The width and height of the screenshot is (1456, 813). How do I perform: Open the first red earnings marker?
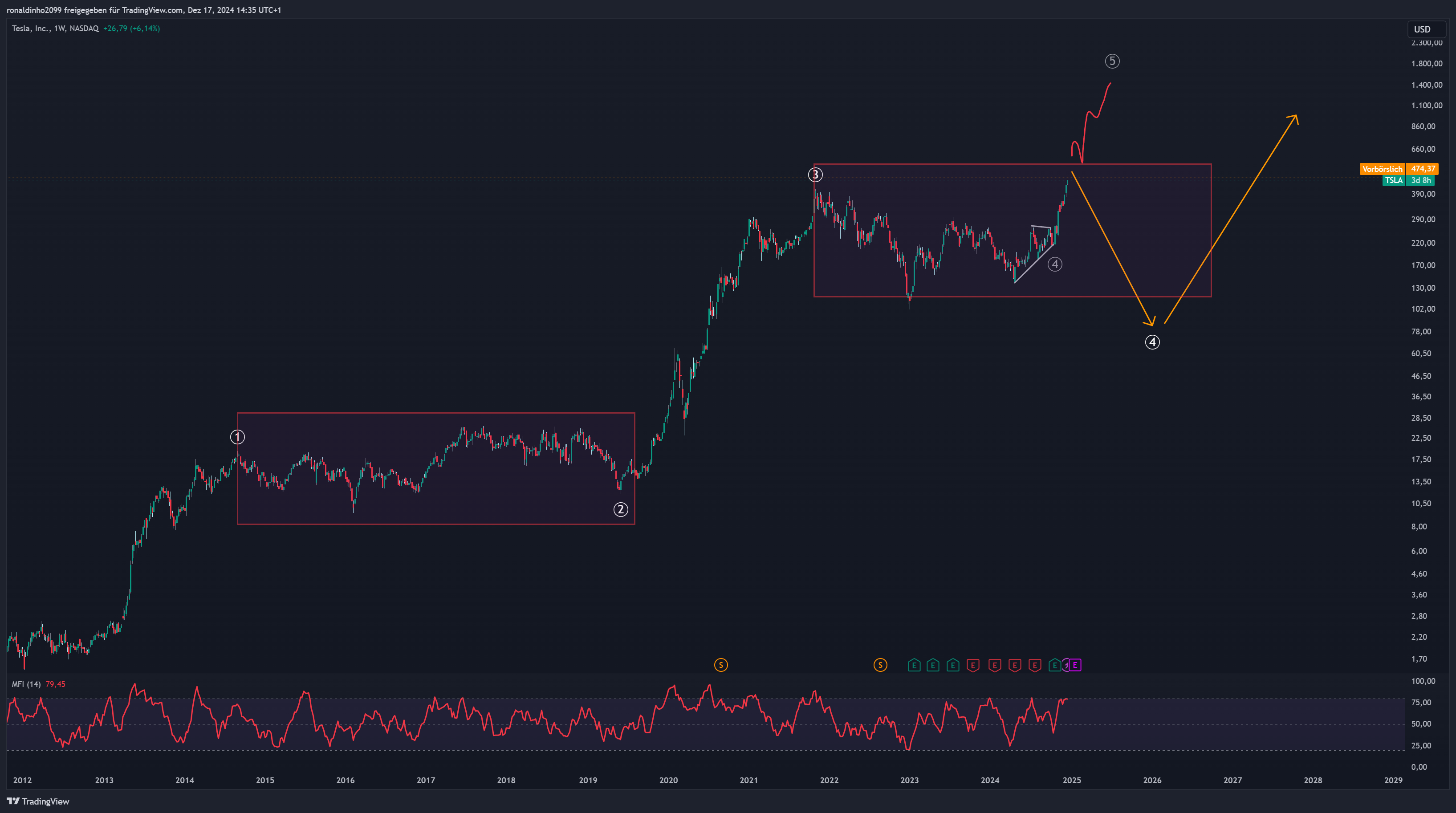click(973, 665)
